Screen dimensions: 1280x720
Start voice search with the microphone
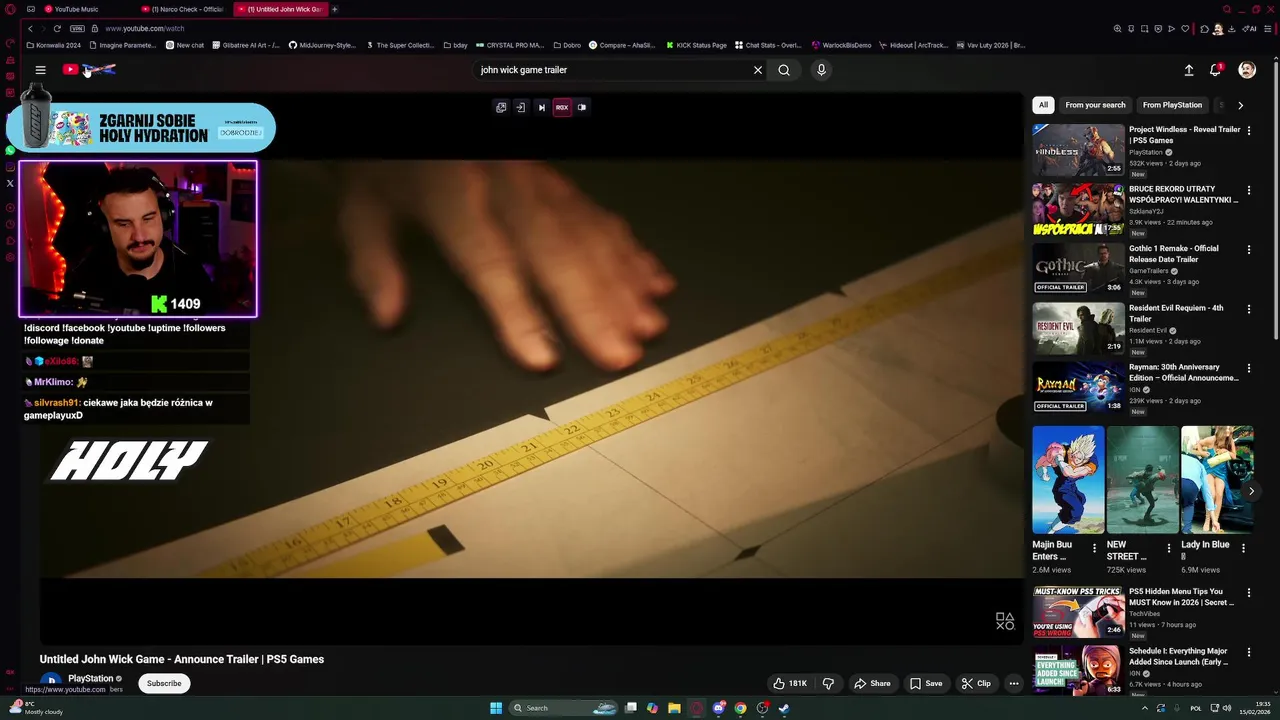[821, 70]
